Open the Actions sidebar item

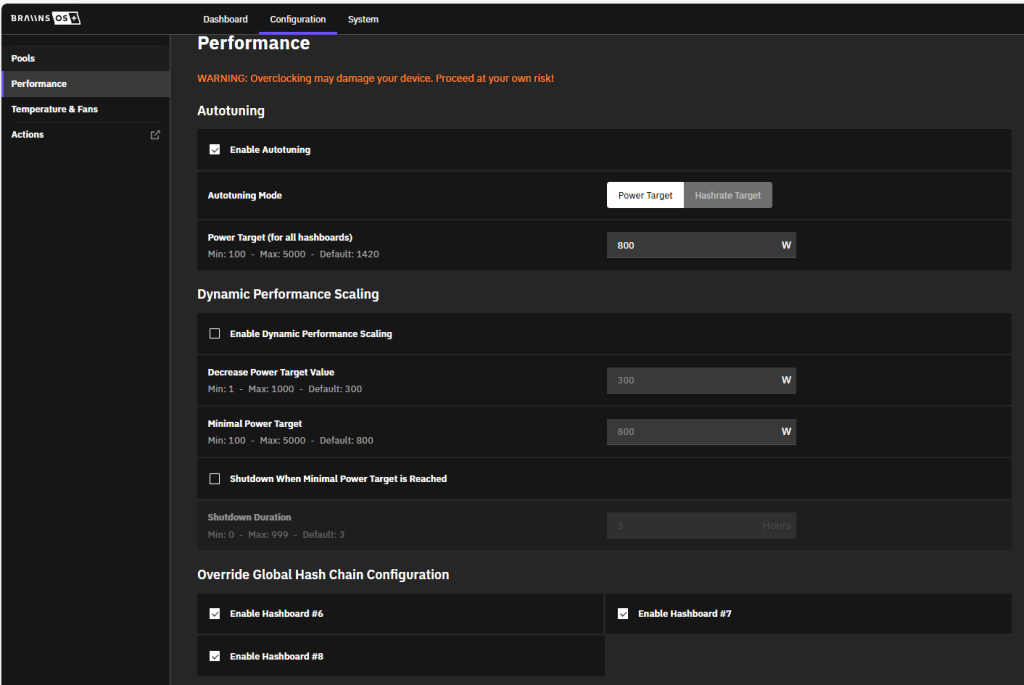point(28,135)
